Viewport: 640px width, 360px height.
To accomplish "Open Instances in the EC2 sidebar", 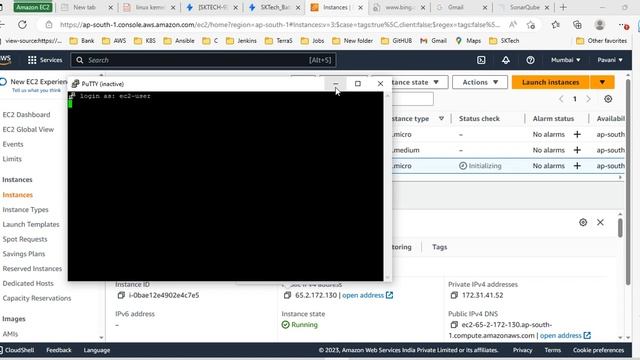I will [x=18, y=195].
